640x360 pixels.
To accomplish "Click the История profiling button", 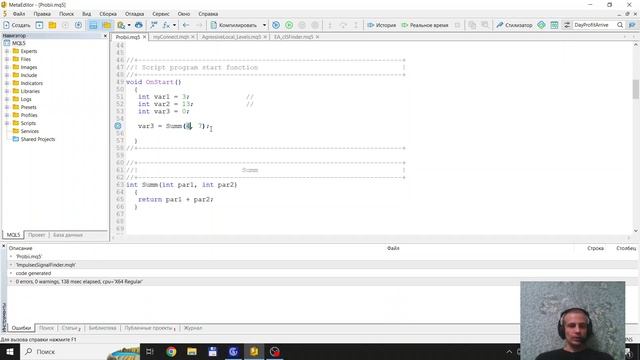I will coord(382,25).
